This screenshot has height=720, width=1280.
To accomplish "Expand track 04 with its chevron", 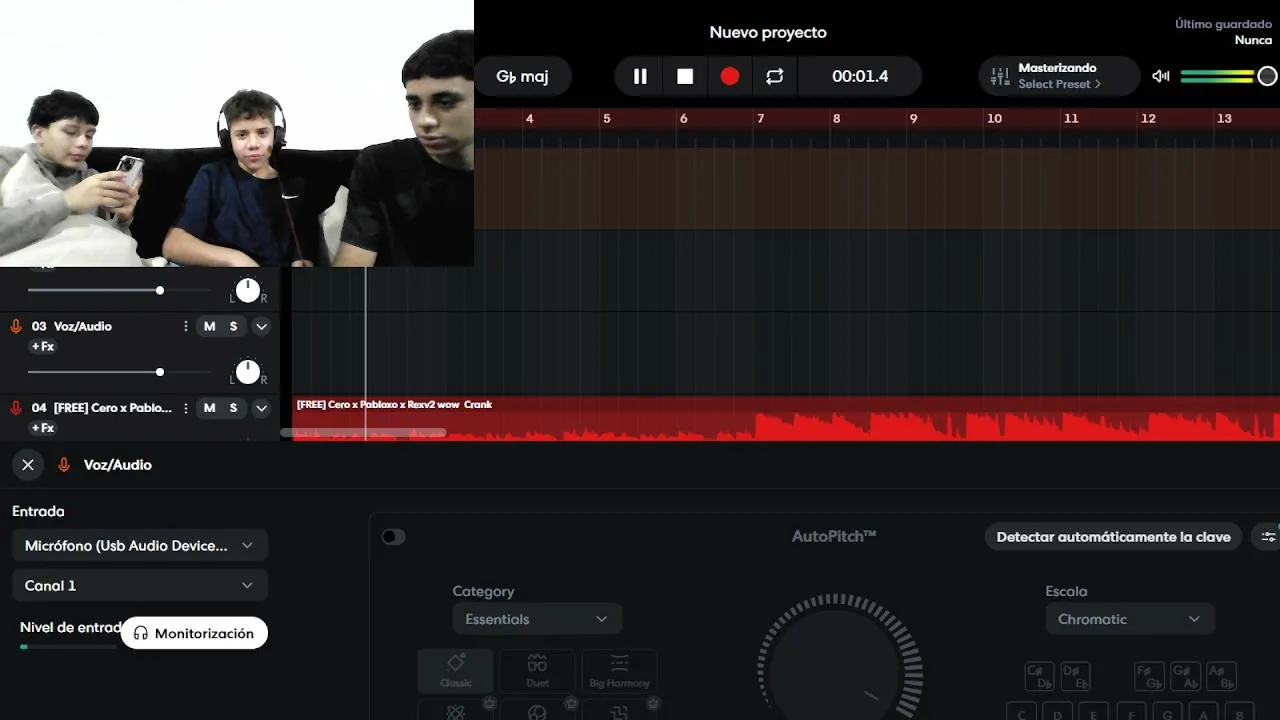I will pos(261,408).
